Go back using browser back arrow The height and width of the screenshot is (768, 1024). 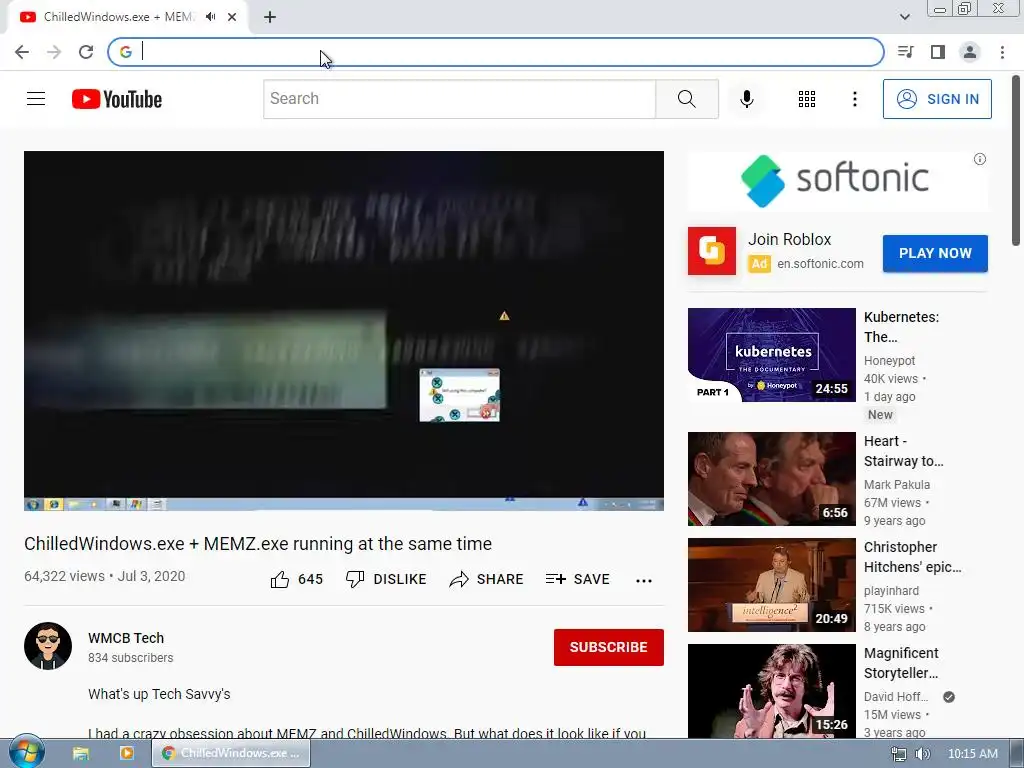click(x=22, y=52)
